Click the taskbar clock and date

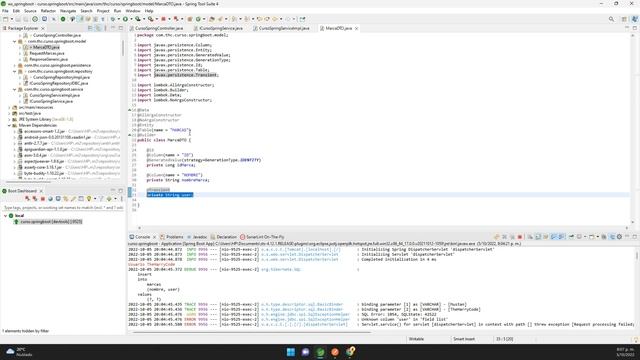pyautogui.click(x=624, y=352)
